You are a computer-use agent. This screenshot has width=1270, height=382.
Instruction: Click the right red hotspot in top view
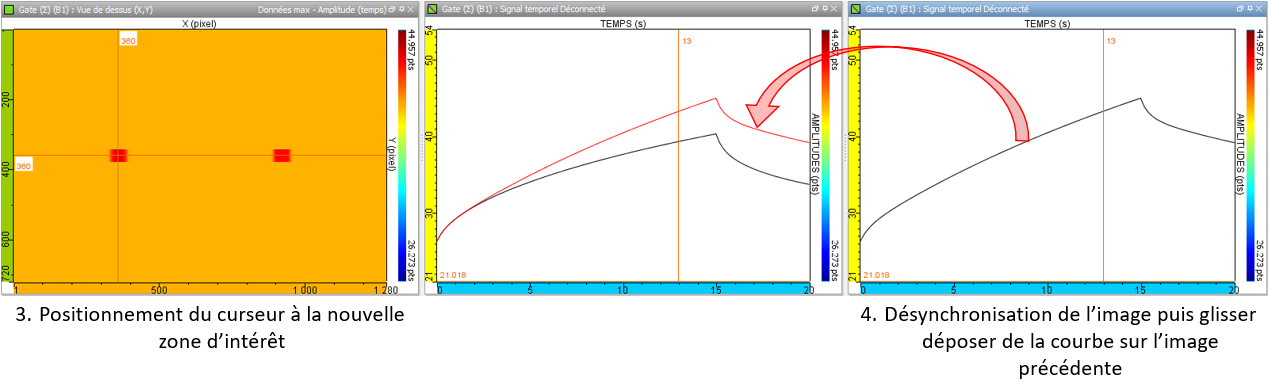pos(282,155)
